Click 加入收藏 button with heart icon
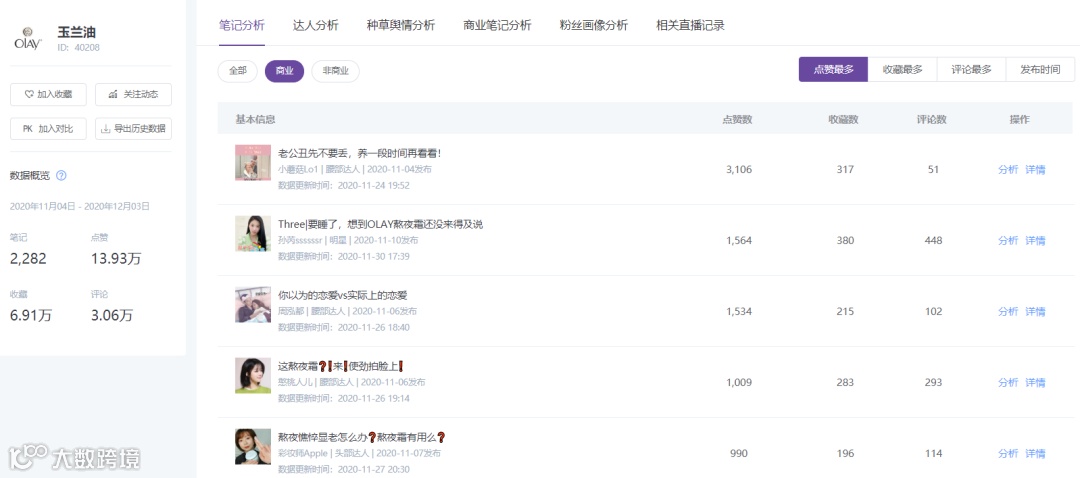The image size is (1080, 478). click(48, 94)
